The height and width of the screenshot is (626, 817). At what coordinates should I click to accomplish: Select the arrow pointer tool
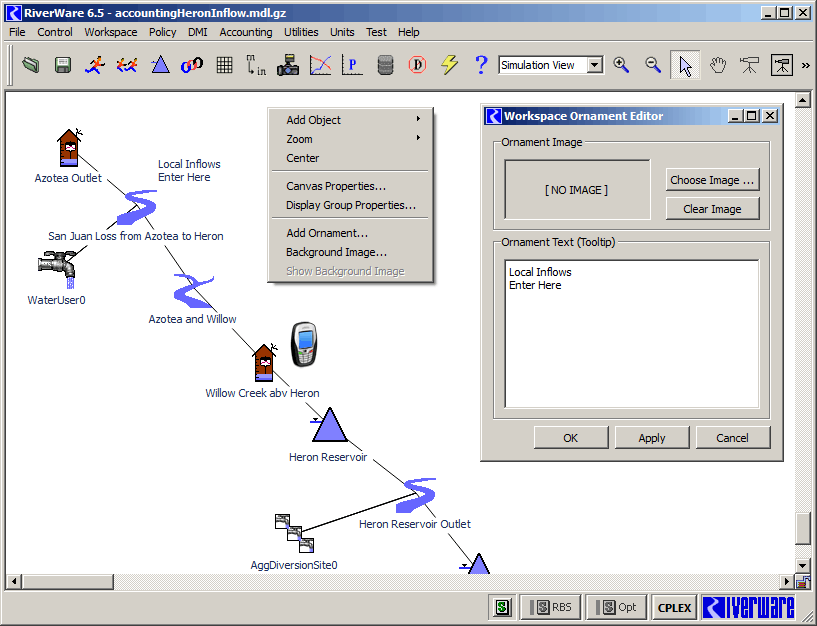(x=685, y=66)
